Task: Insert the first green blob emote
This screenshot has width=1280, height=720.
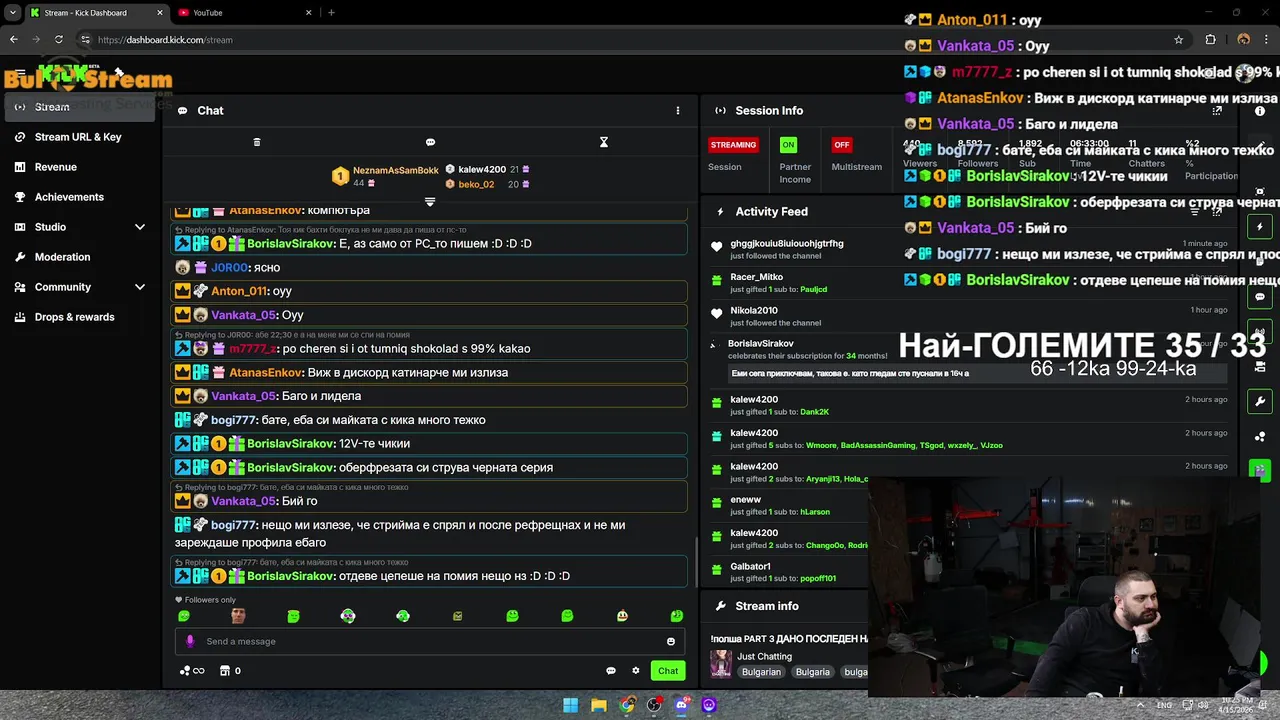Action: pyautogui.click(x=184, y=616)
